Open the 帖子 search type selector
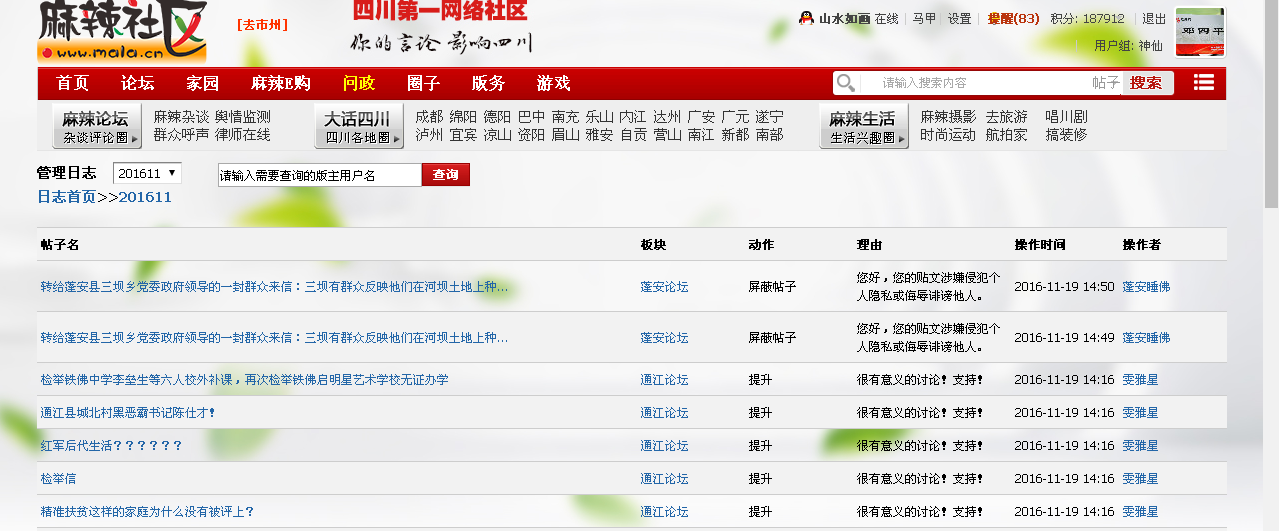The width and height of the screenshot is (1279, 531). click(x=1105, y=83)
